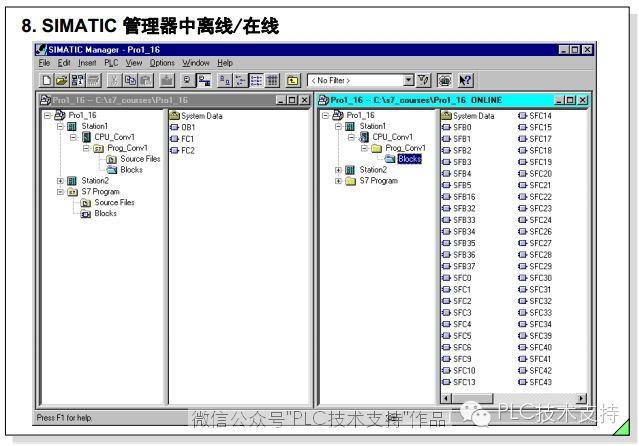
Task: Expand Station2 node in ONLINE window
Action: [338, 170]
